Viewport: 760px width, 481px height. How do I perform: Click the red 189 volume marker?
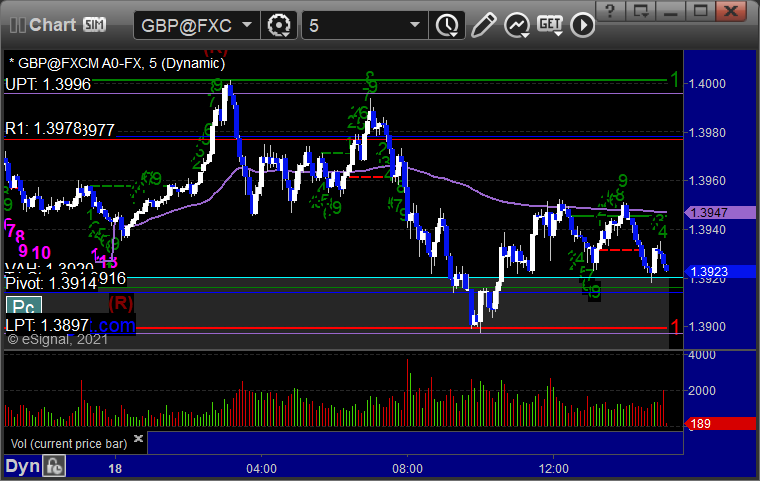click(x=720, y=424)
